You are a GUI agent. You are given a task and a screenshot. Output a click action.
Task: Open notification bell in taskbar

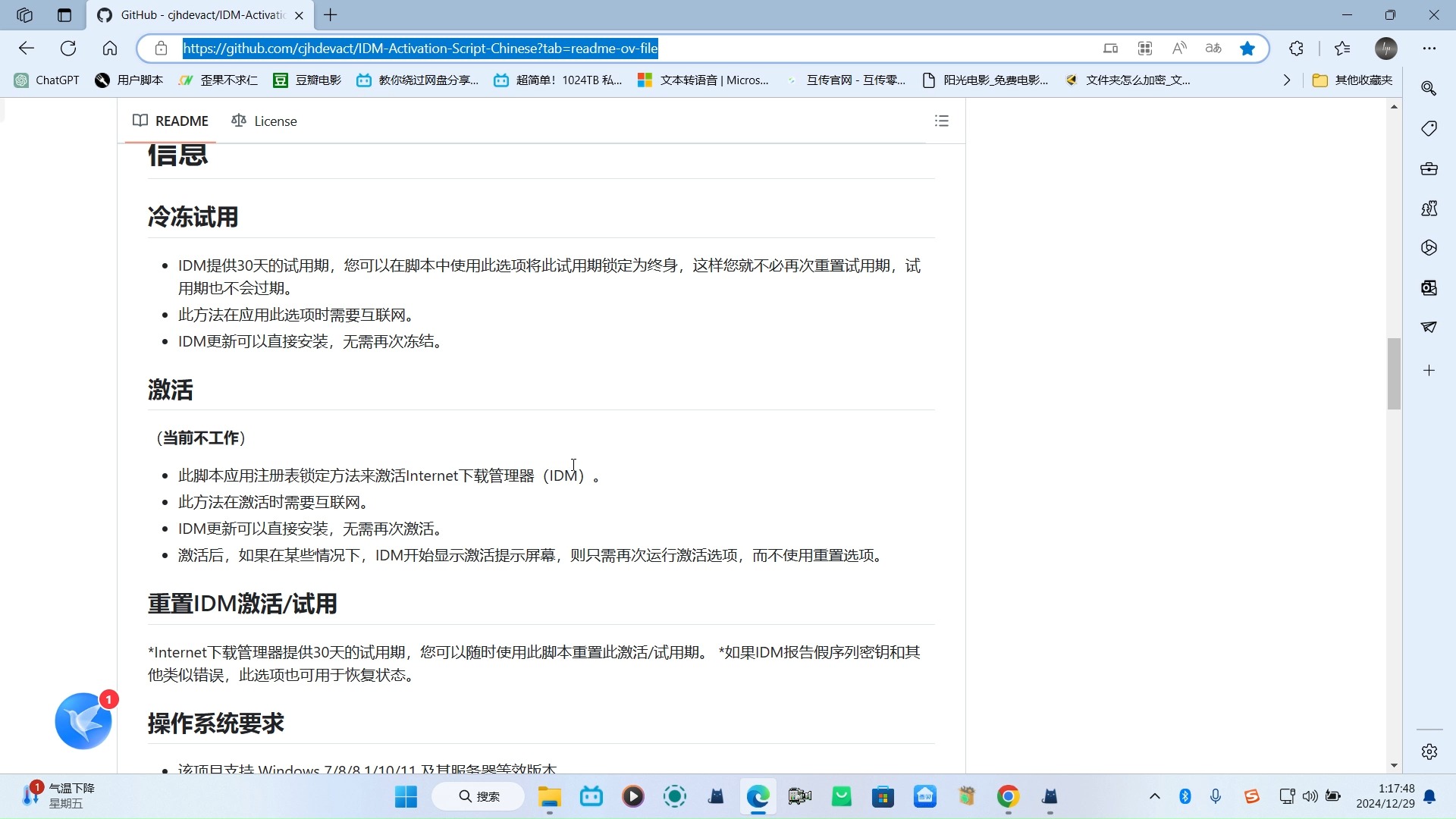click(x=1429, y=796)
